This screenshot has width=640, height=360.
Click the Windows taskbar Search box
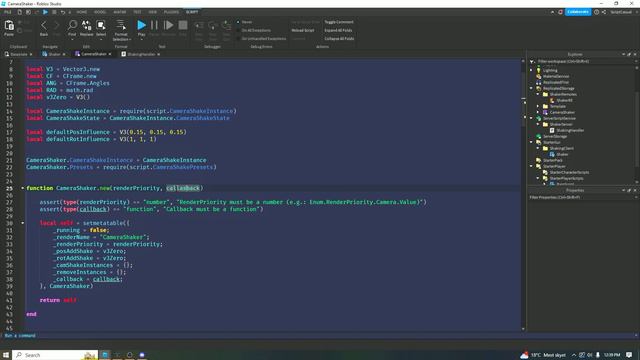point(55,355)
